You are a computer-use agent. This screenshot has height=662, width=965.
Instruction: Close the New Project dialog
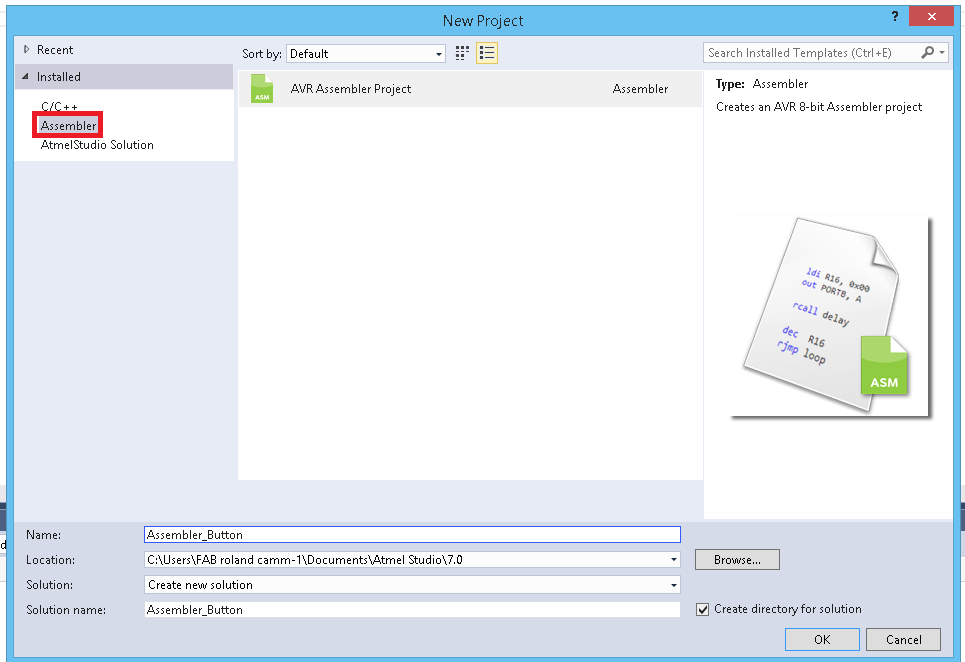tap(931, 17)
